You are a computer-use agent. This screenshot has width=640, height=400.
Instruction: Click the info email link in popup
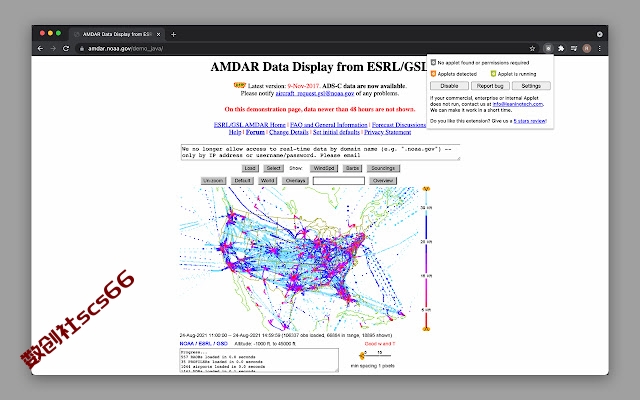coord(518,104)
